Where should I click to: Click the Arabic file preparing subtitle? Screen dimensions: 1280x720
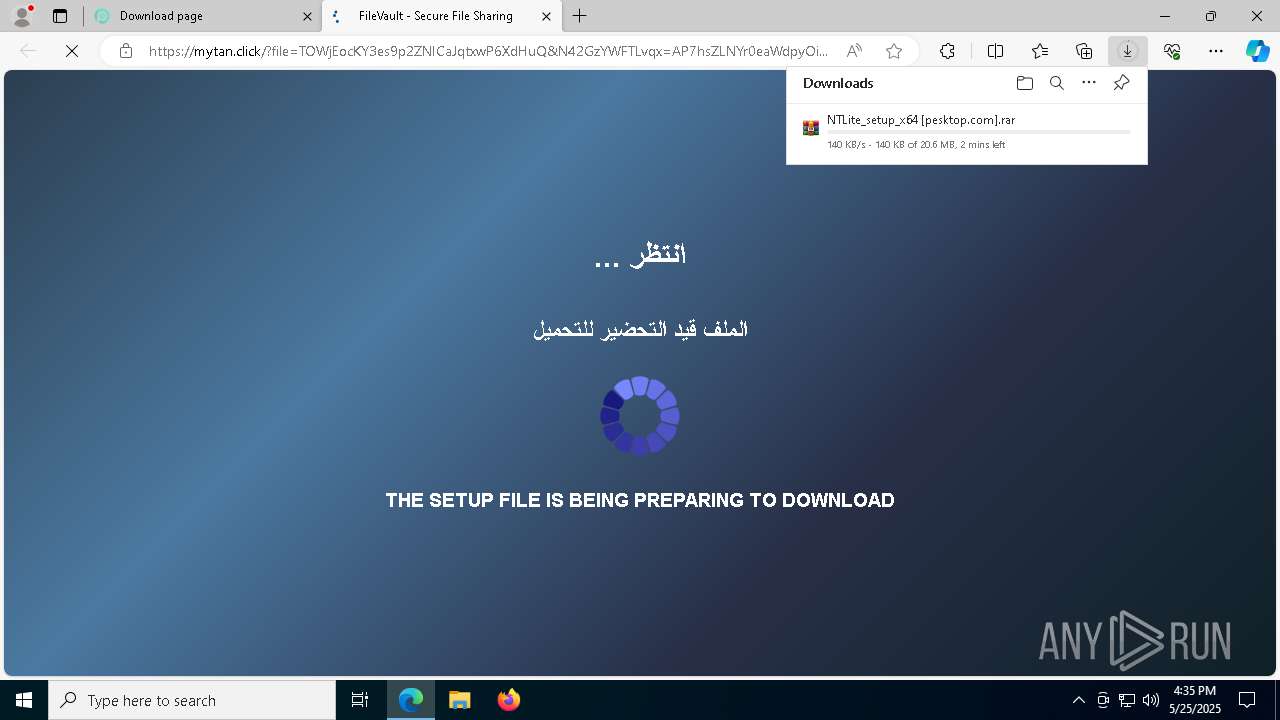tap(640, 329)
